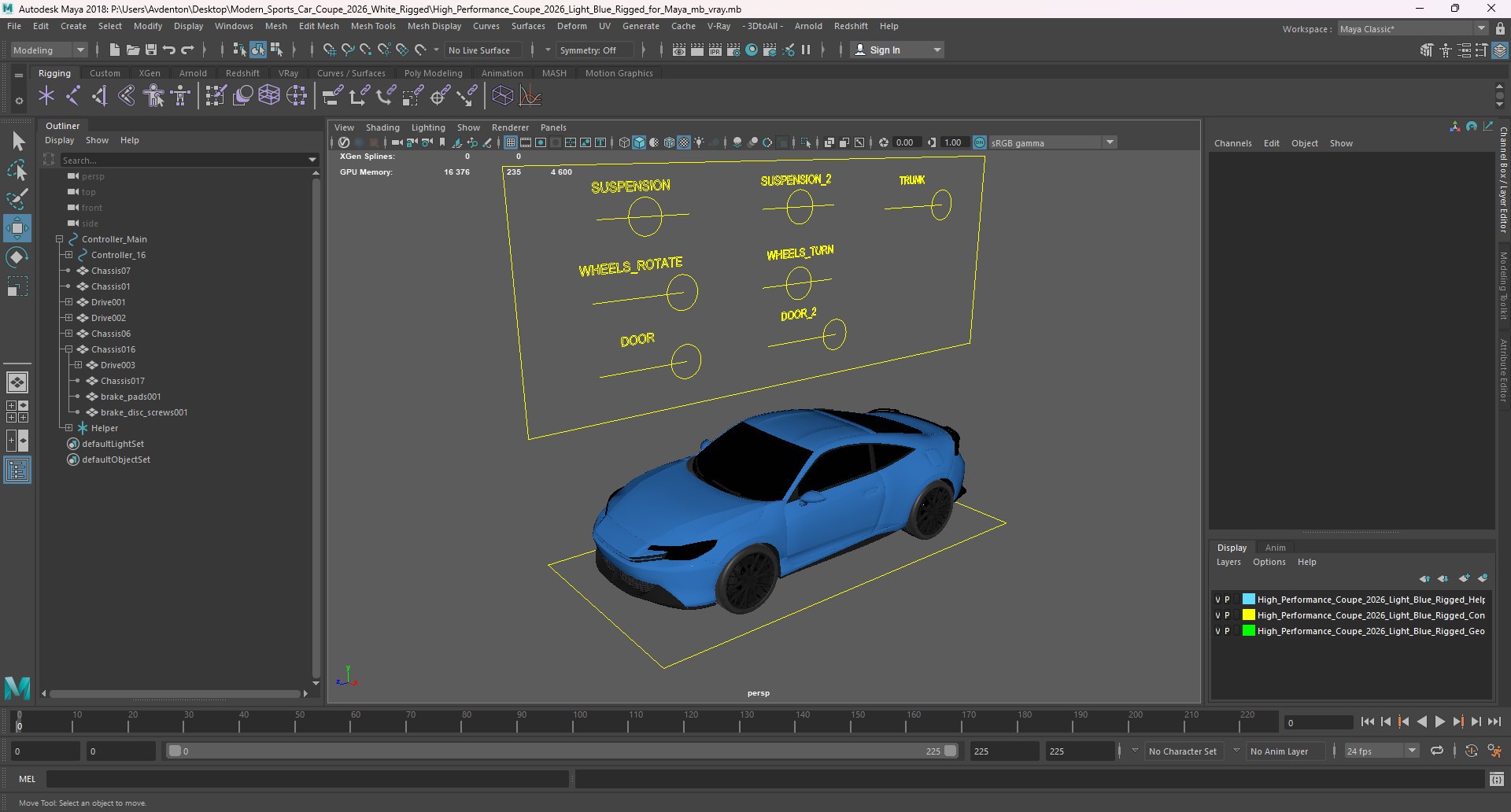The image size is (1511, 812).
Task: Click the Parent constraint shelf icon
Action: pyautogui.click(x=332, y=96)
